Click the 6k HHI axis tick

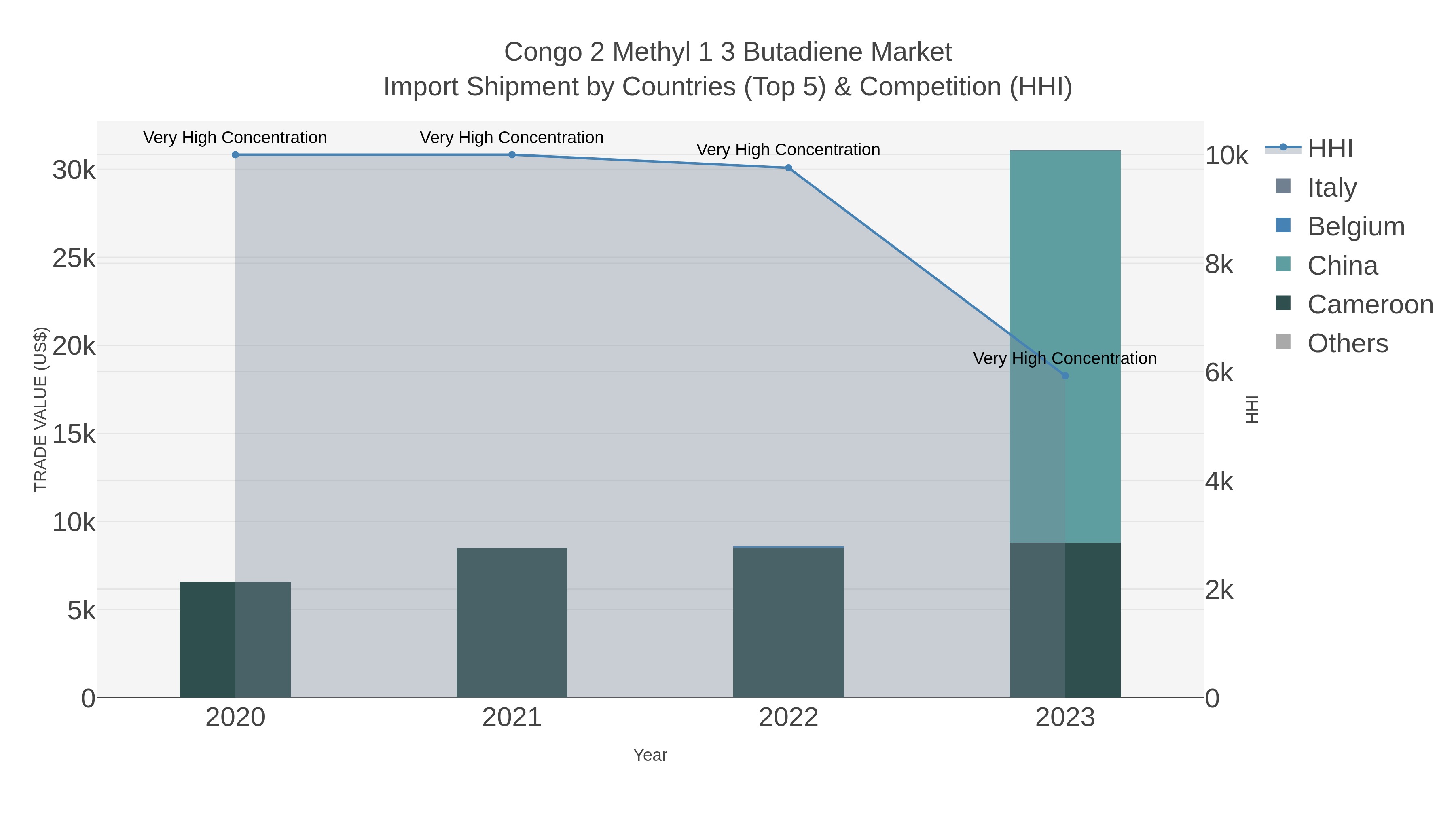click(1219, 372)
